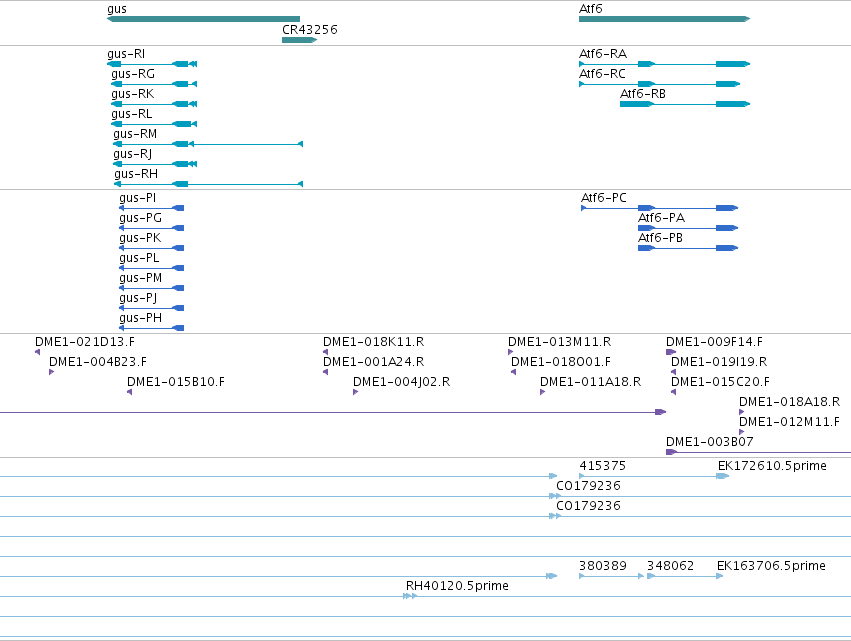
Task: Select the Atf6 gene feature bar
Action: pos(664,19)
